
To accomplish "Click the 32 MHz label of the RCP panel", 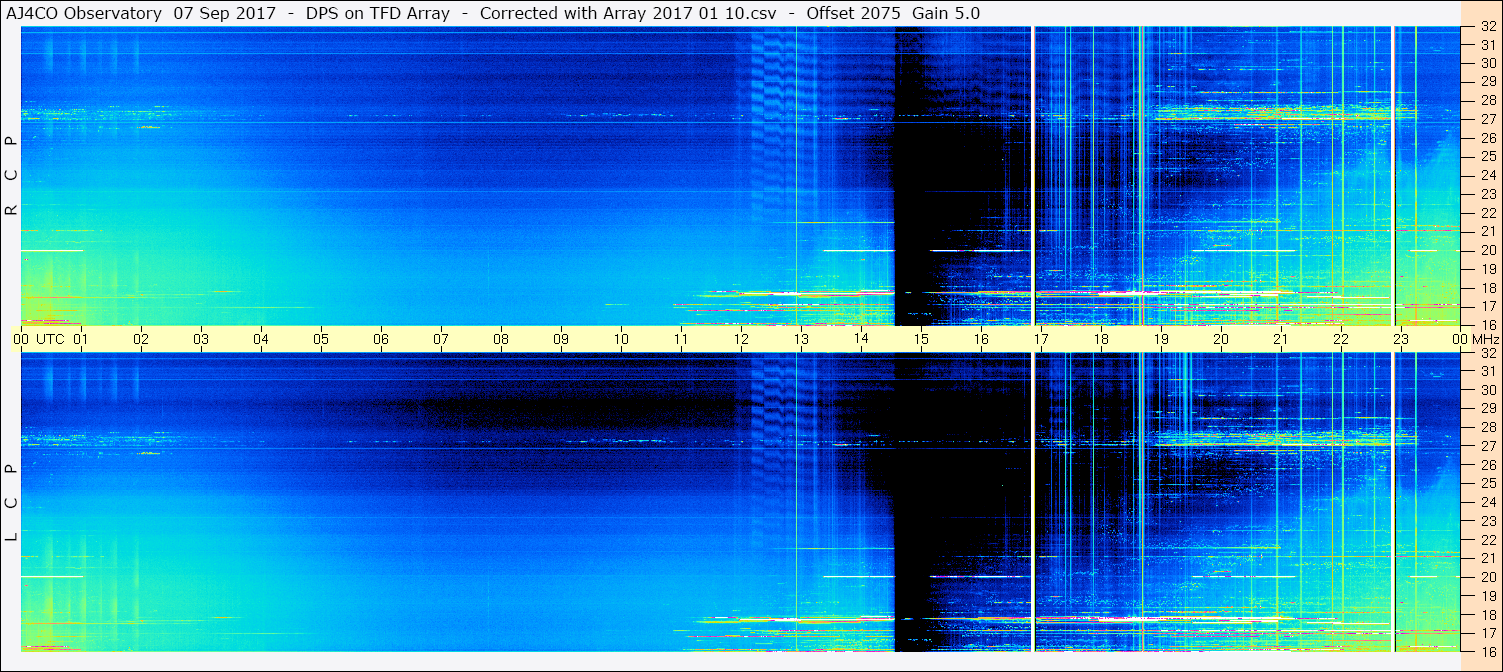I will [1486, 28].
